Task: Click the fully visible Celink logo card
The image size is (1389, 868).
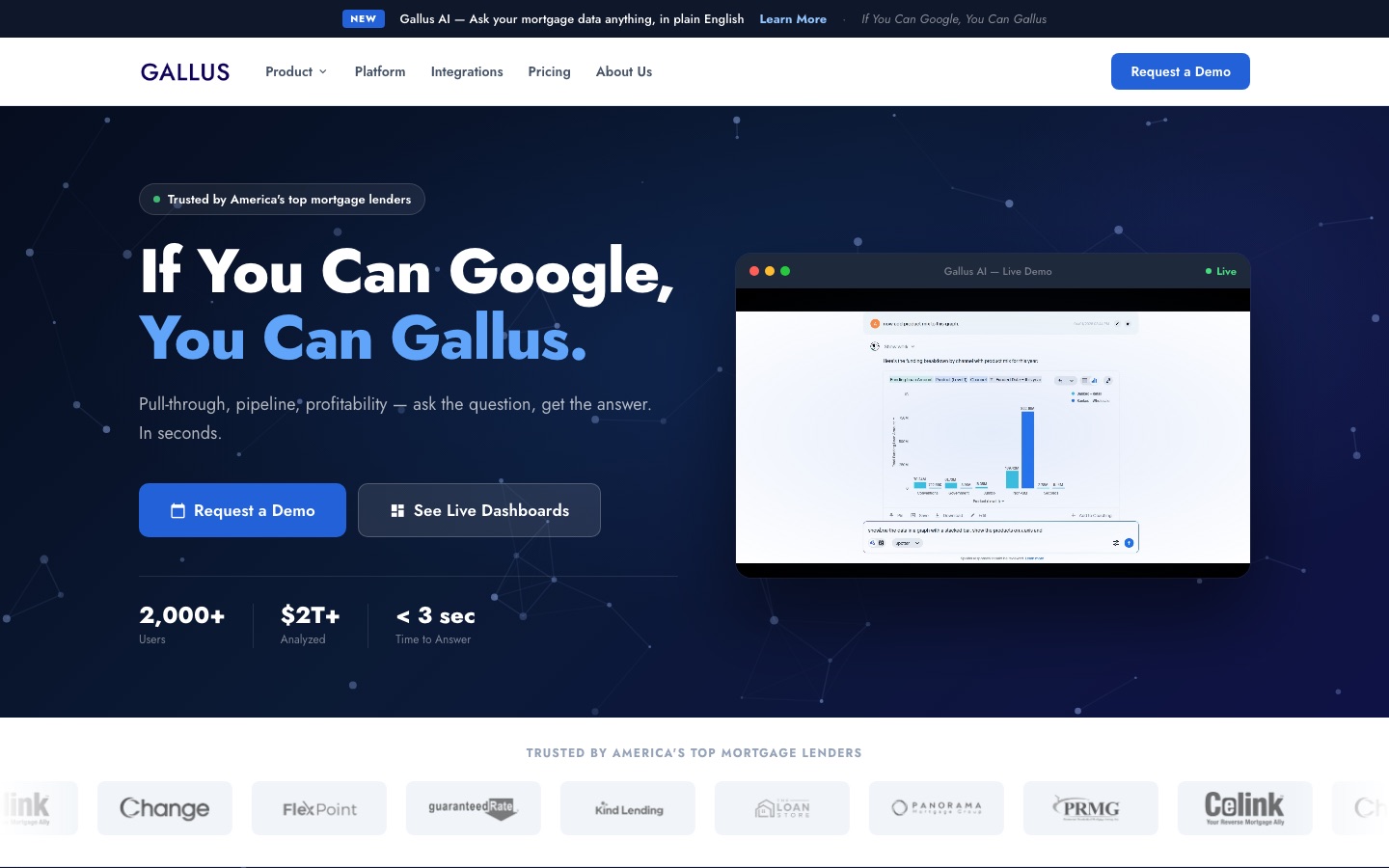Action: coord(1245,808)
